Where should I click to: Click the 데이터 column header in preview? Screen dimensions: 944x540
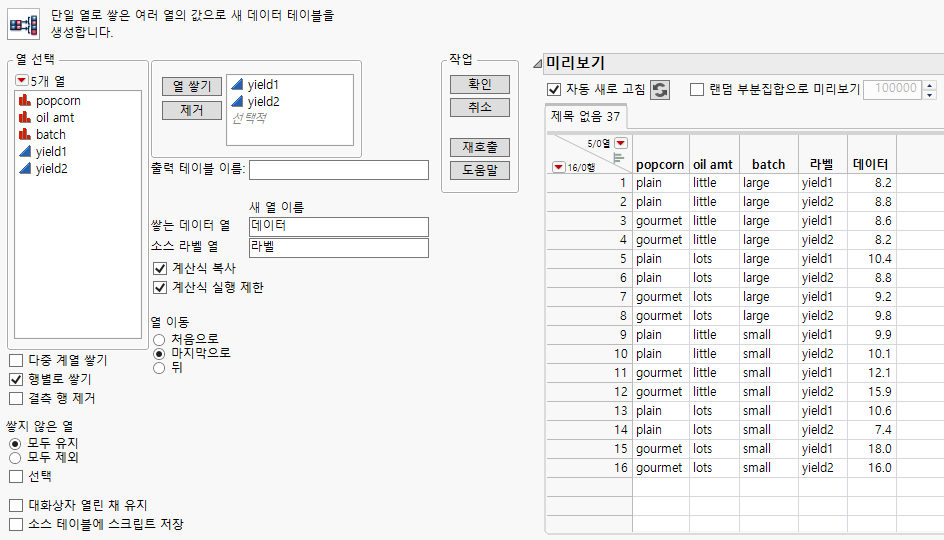point(871,164)
